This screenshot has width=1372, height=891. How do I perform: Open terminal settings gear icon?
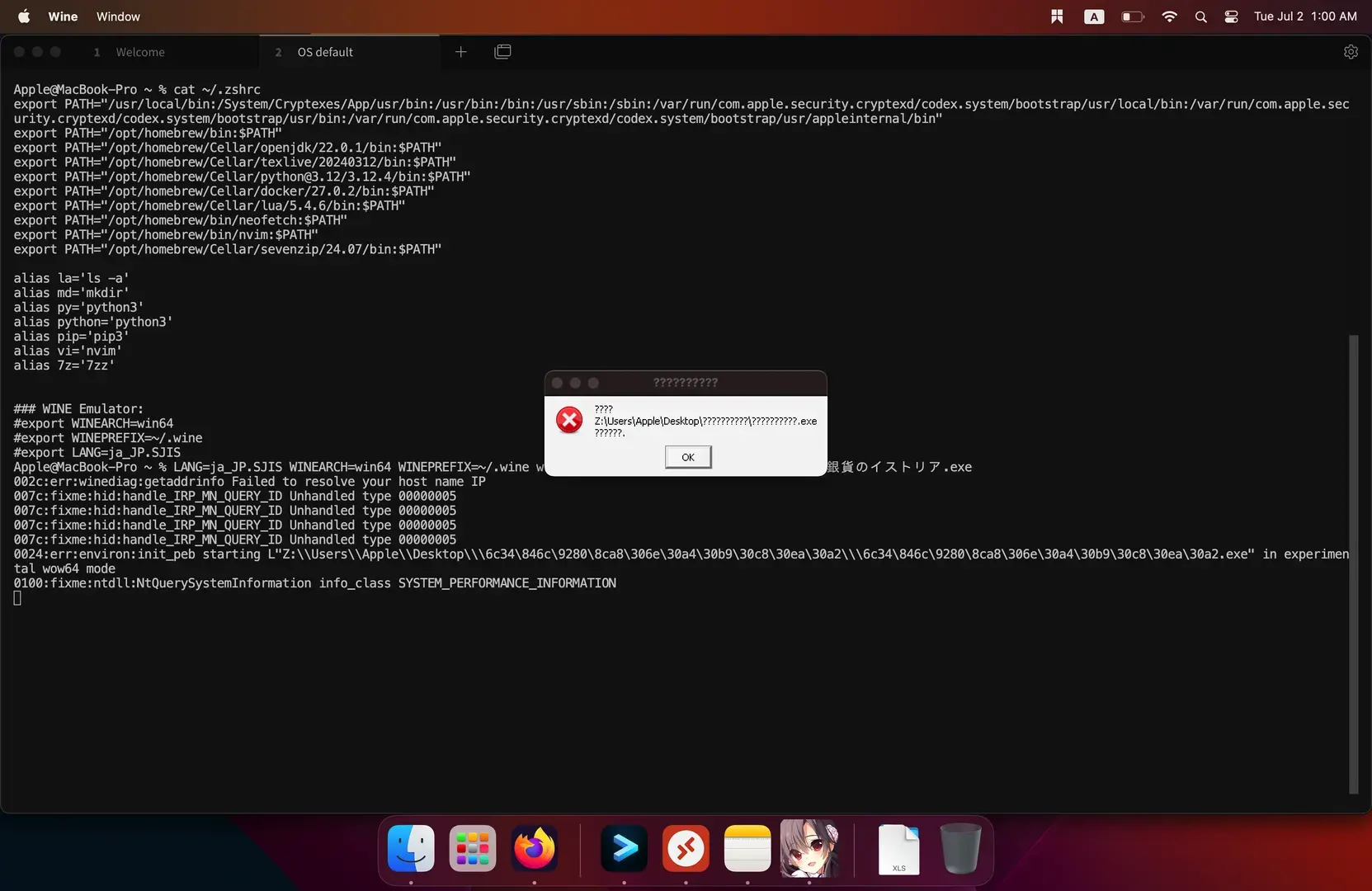click(1351, 52)
